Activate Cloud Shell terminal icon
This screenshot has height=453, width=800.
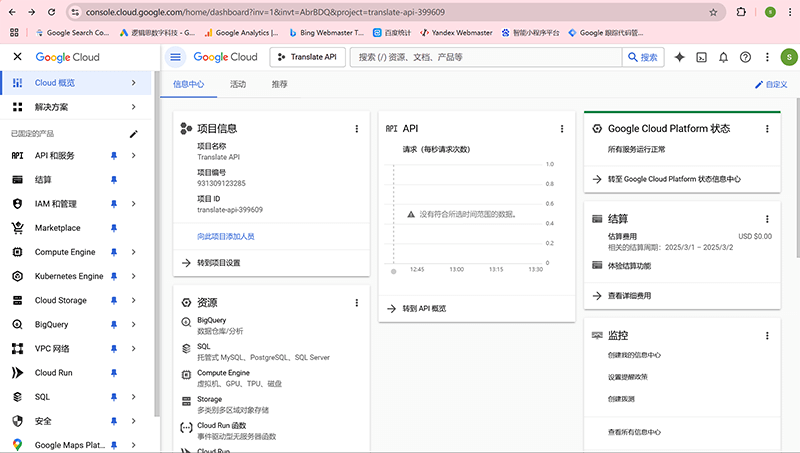point(702,57)
